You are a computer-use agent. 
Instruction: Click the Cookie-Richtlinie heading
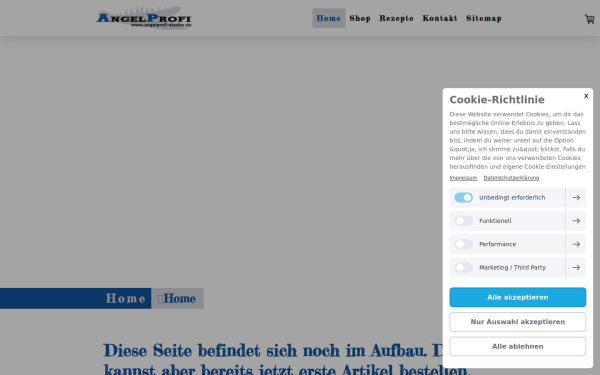(x=497, y=99)
